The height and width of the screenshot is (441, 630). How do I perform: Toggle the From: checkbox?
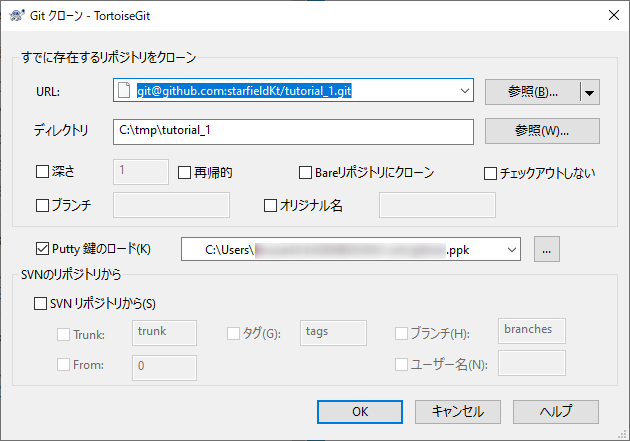click(63, 365)
